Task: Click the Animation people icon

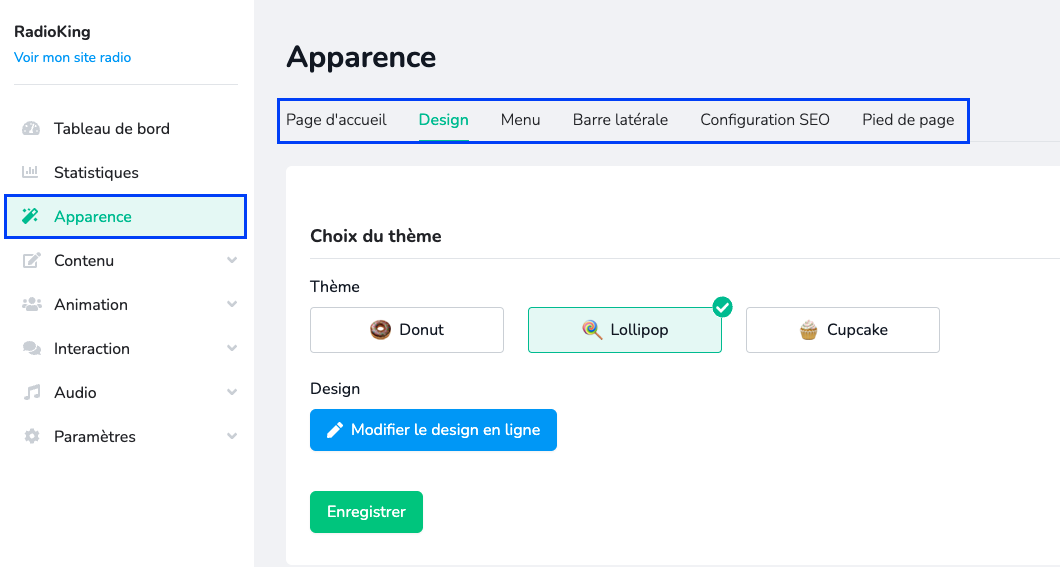Action: (31, 304)
